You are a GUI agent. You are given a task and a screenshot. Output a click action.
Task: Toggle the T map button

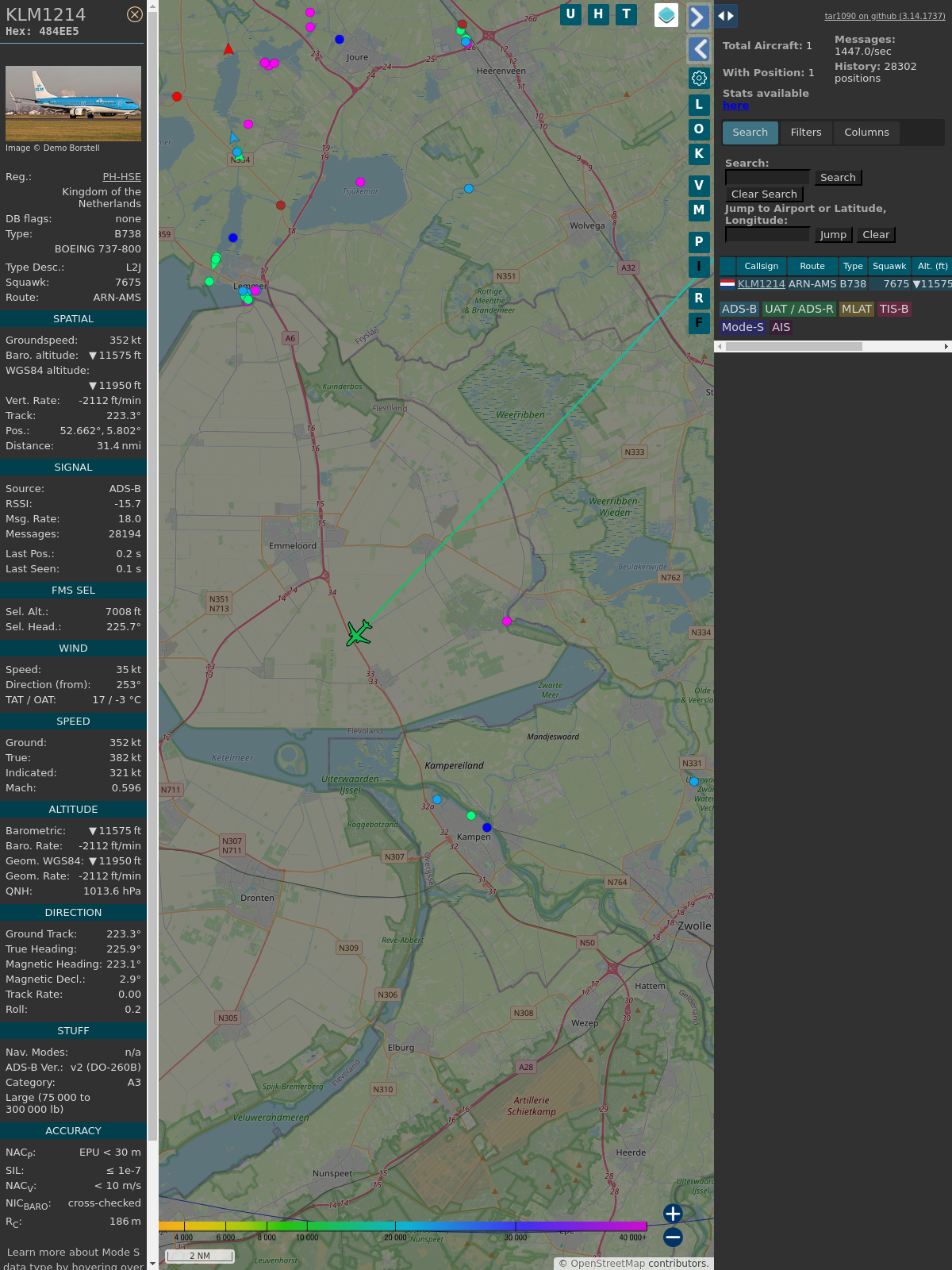pos(627,14)
